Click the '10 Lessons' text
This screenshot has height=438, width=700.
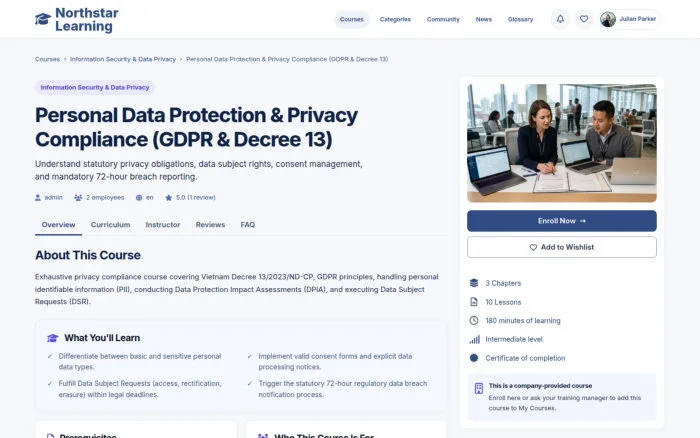[503, 302]
